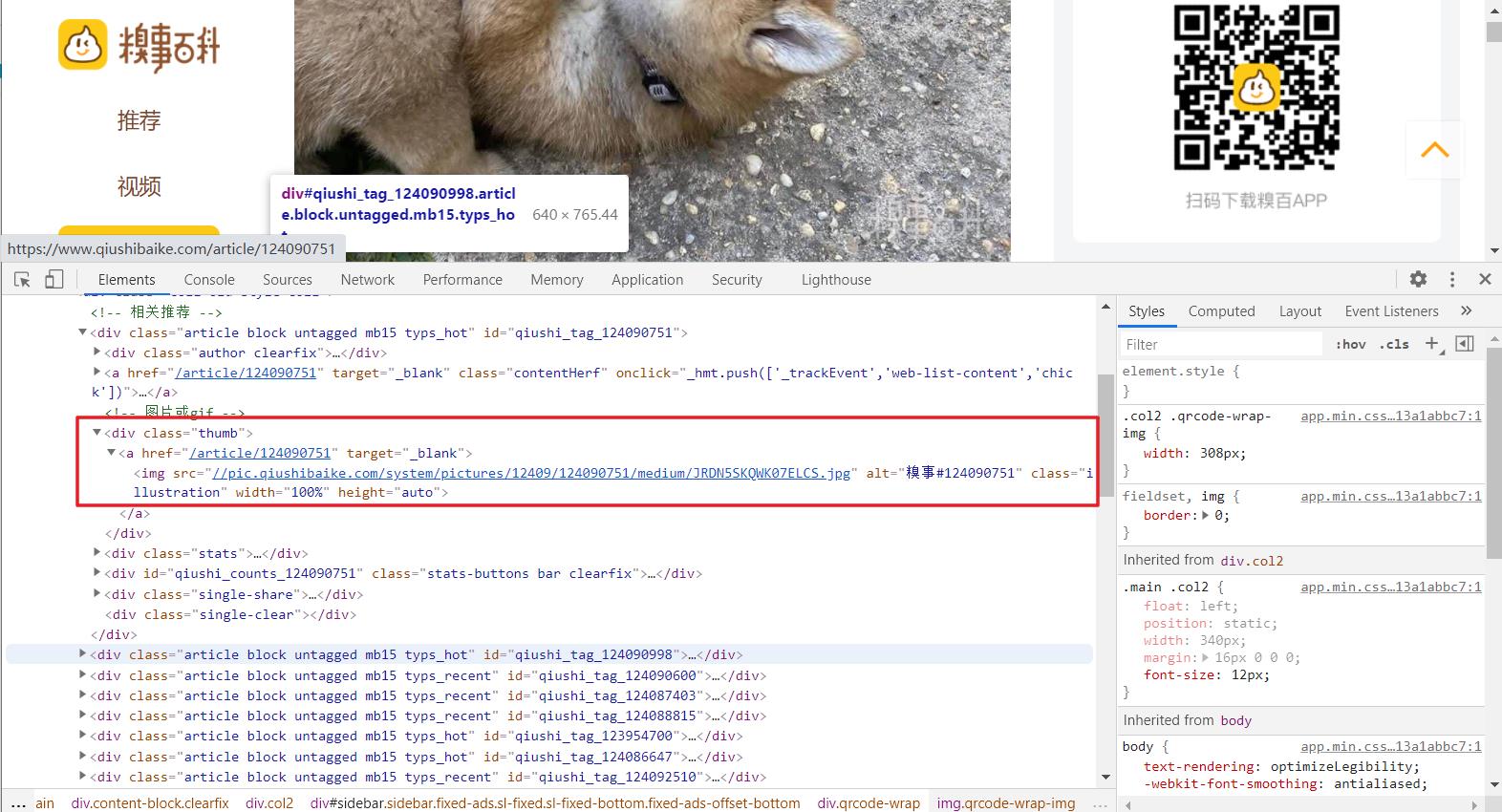Screen dimensions: 1502x812
Task: Open app.min.css link for body rule
Action: pyautogui.click(x=1390, y=746)
